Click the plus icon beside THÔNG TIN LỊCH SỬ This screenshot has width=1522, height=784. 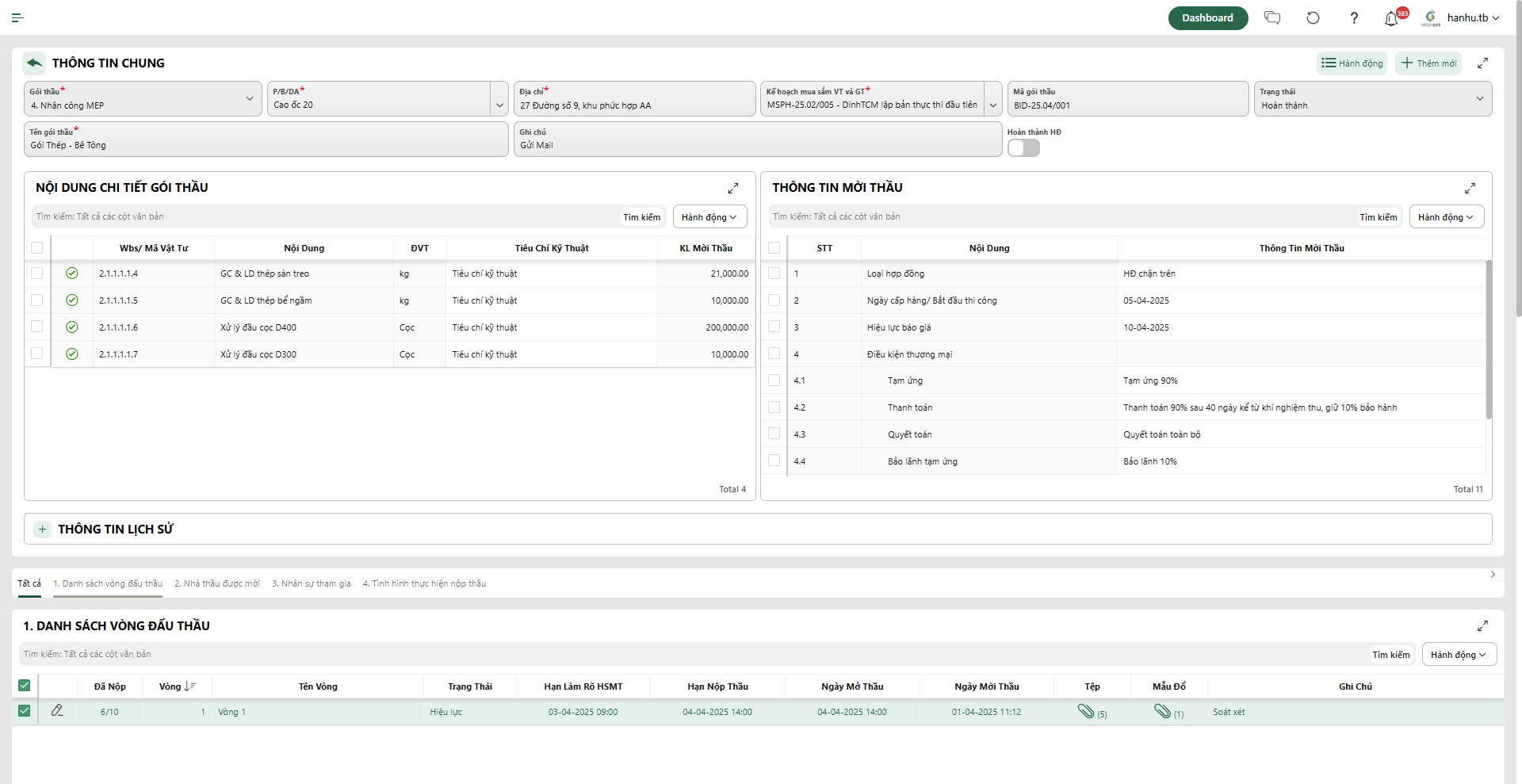43,529
